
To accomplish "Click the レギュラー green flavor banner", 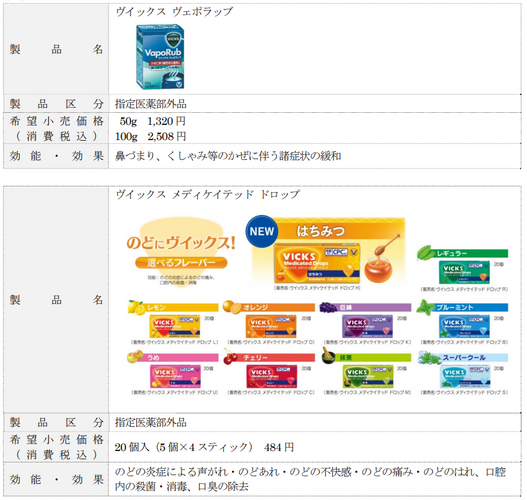I will 463,253.
